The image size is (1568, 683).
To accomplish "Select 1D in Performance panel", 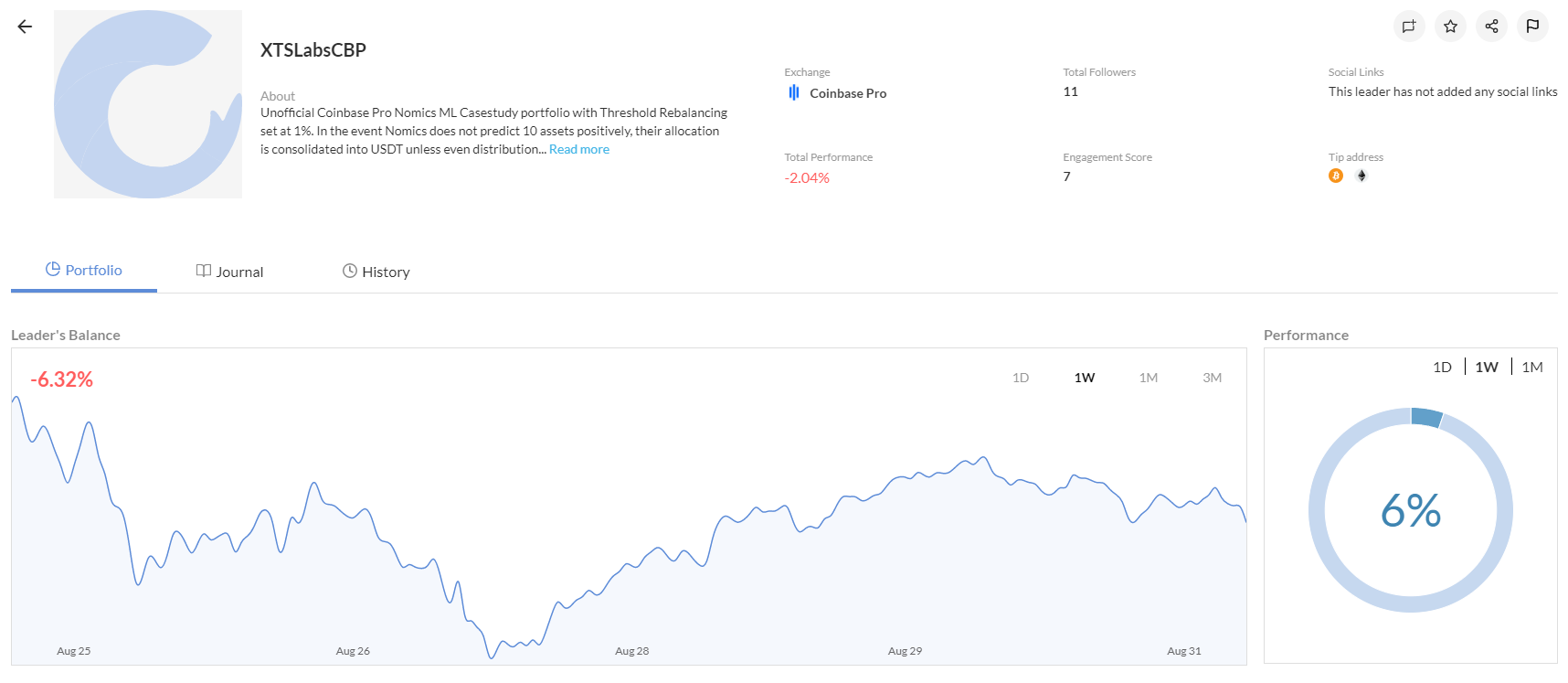I will point(1442,367).
